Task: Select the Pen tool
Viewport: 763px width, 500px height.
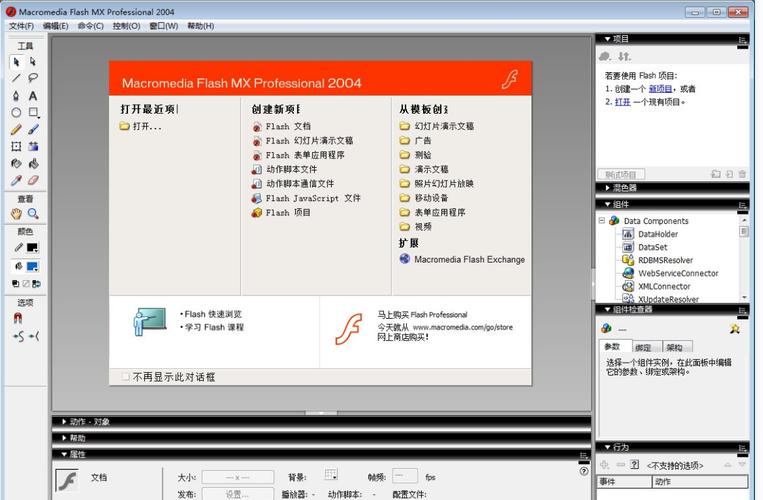Action: 17,95
